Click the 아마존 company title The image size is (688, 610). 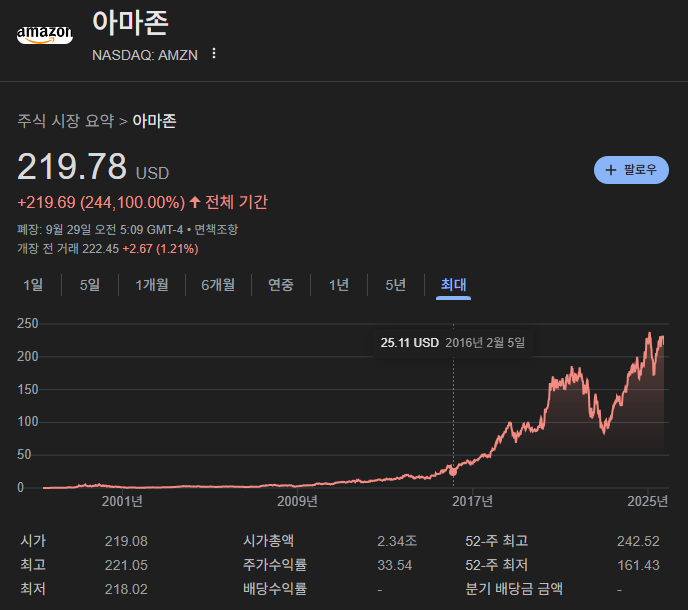(x=130, y=22)
